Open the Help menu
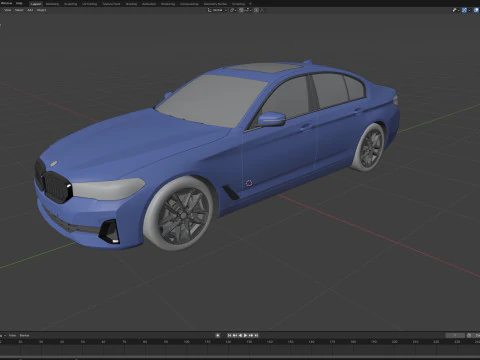480x360 pixels. (x=19, y=3)
